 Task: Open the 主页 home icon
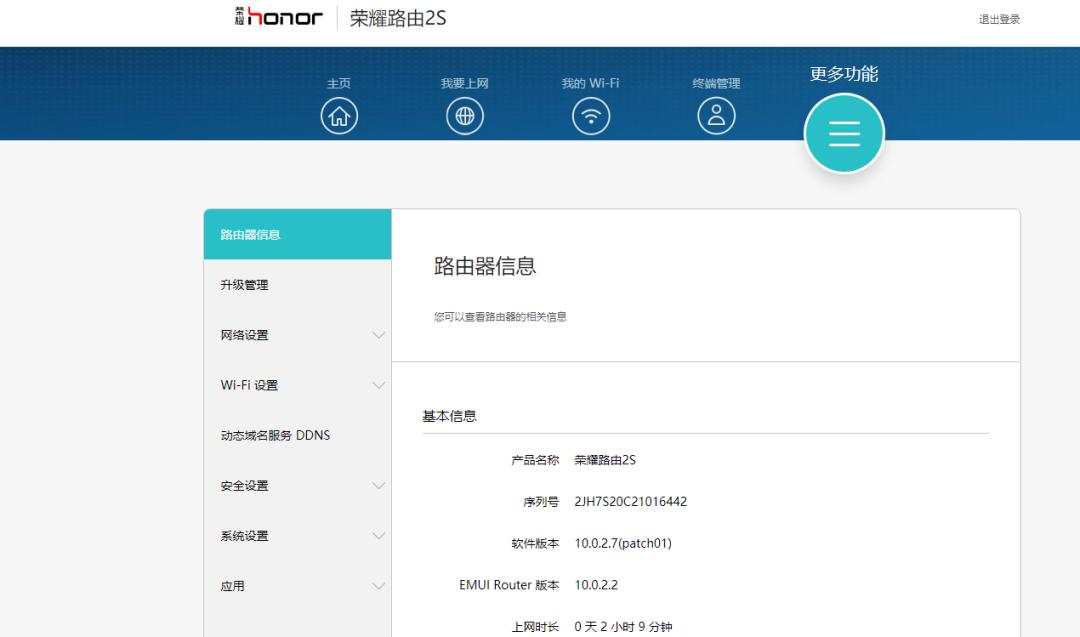pos(339,115)
